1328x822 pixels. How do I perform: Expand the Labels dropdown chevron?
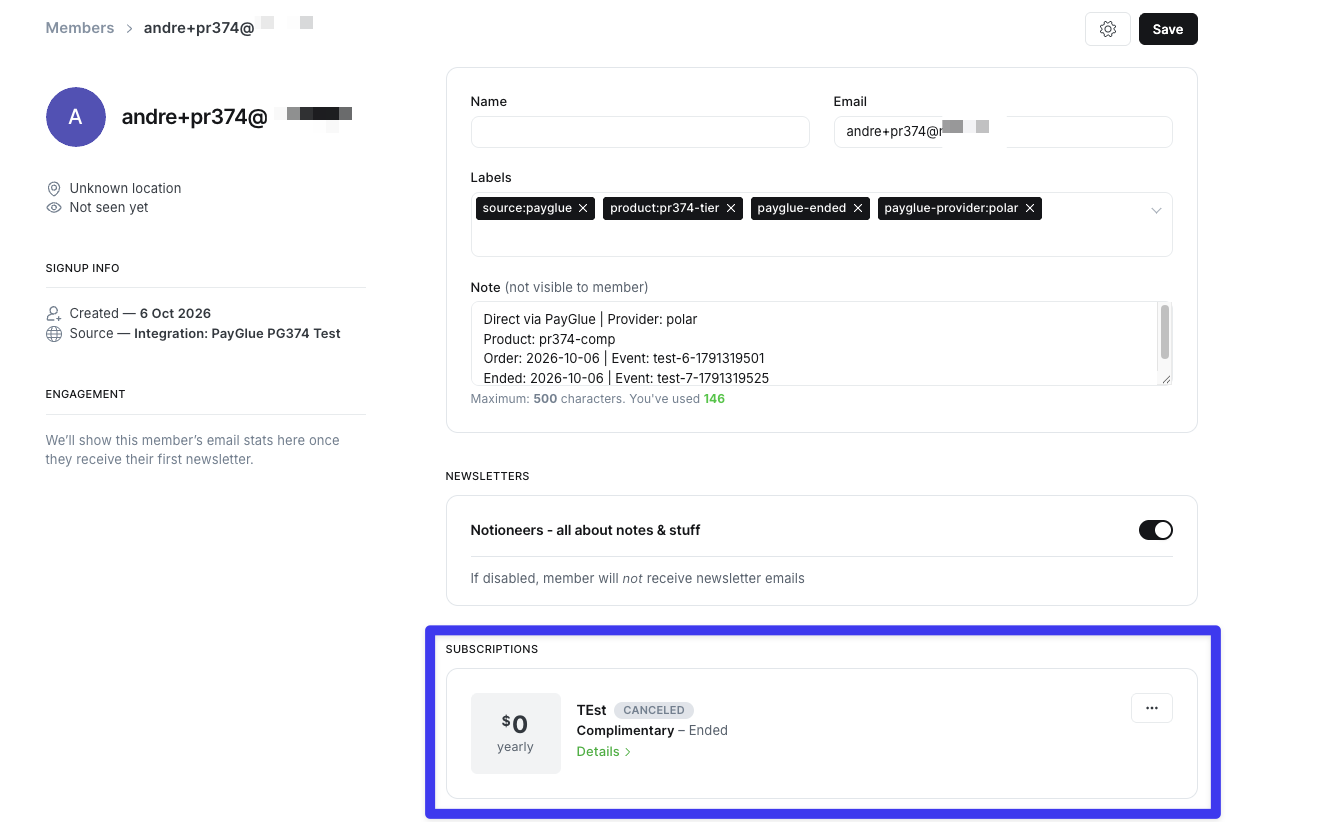[x=1156, y=210]
